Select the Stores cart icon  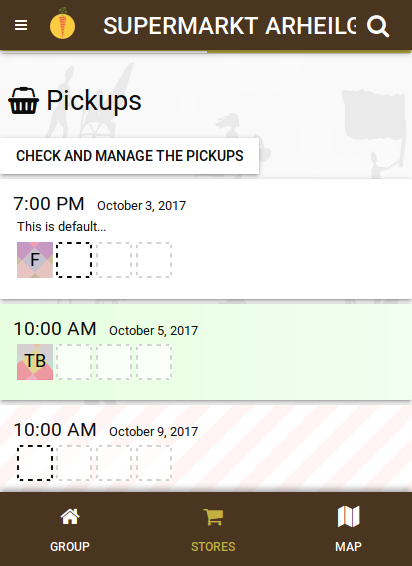point(213,517)
